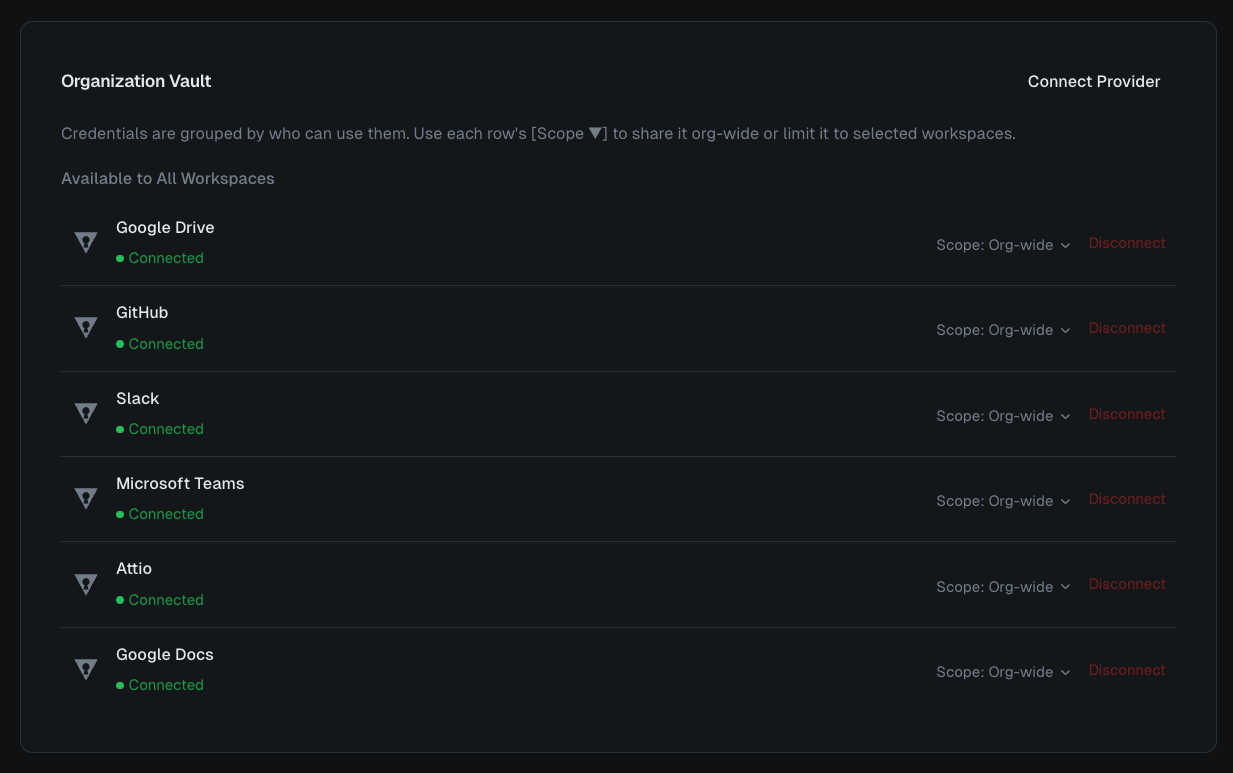The height and width of the screenshot is (773, 1233).
Task: Click Connected status under Google Docs
Action: tap(160, 685)
